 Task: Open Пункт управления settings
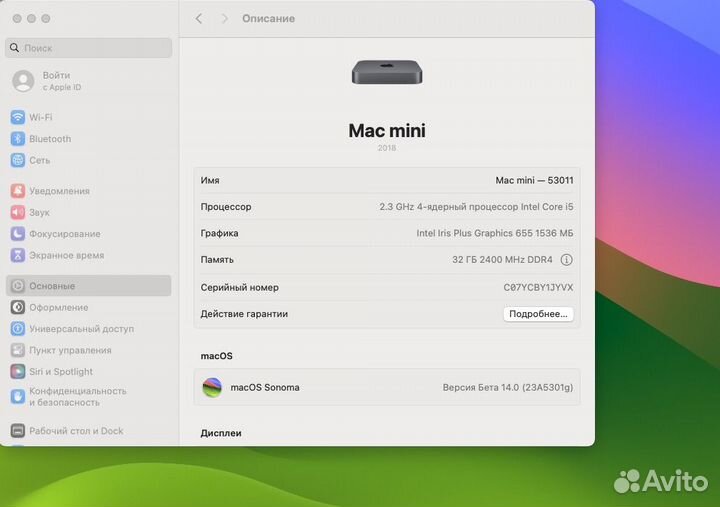[89, 350]
